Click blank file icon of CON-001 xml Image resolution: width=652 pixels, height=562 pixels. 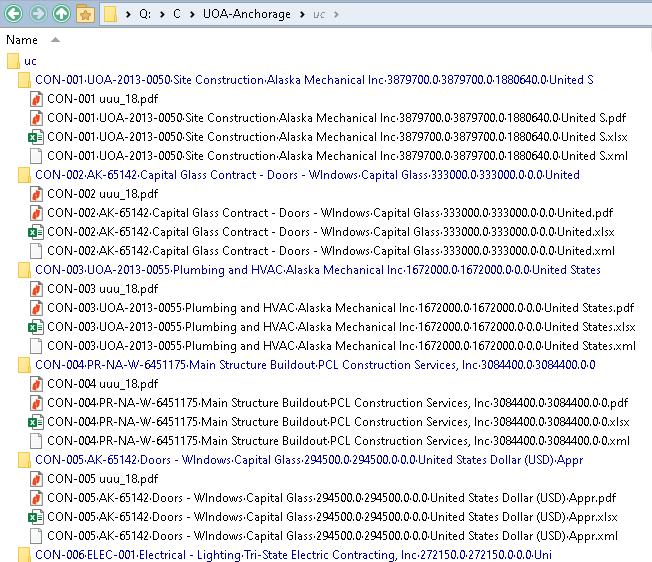36,156
